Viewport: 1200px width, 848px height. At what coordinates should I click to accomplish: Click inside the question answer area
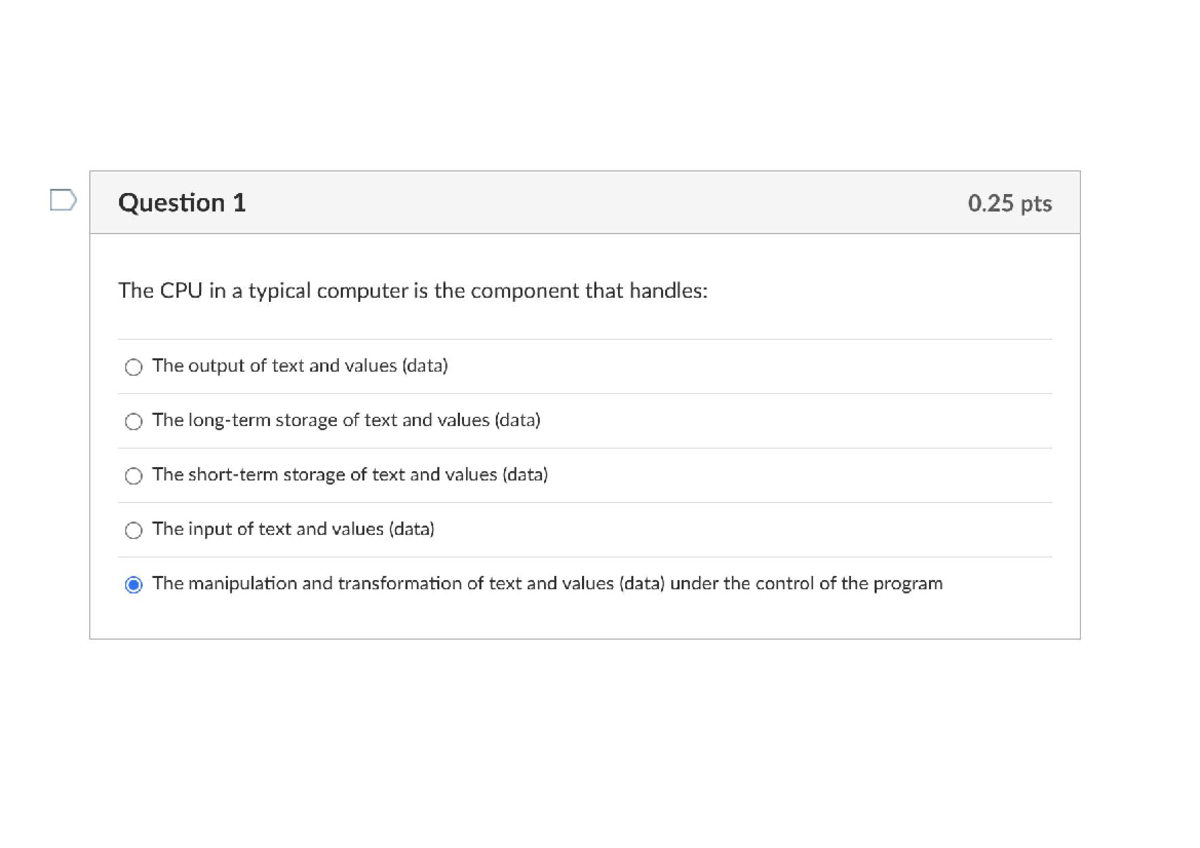click(x=585, y=450)
